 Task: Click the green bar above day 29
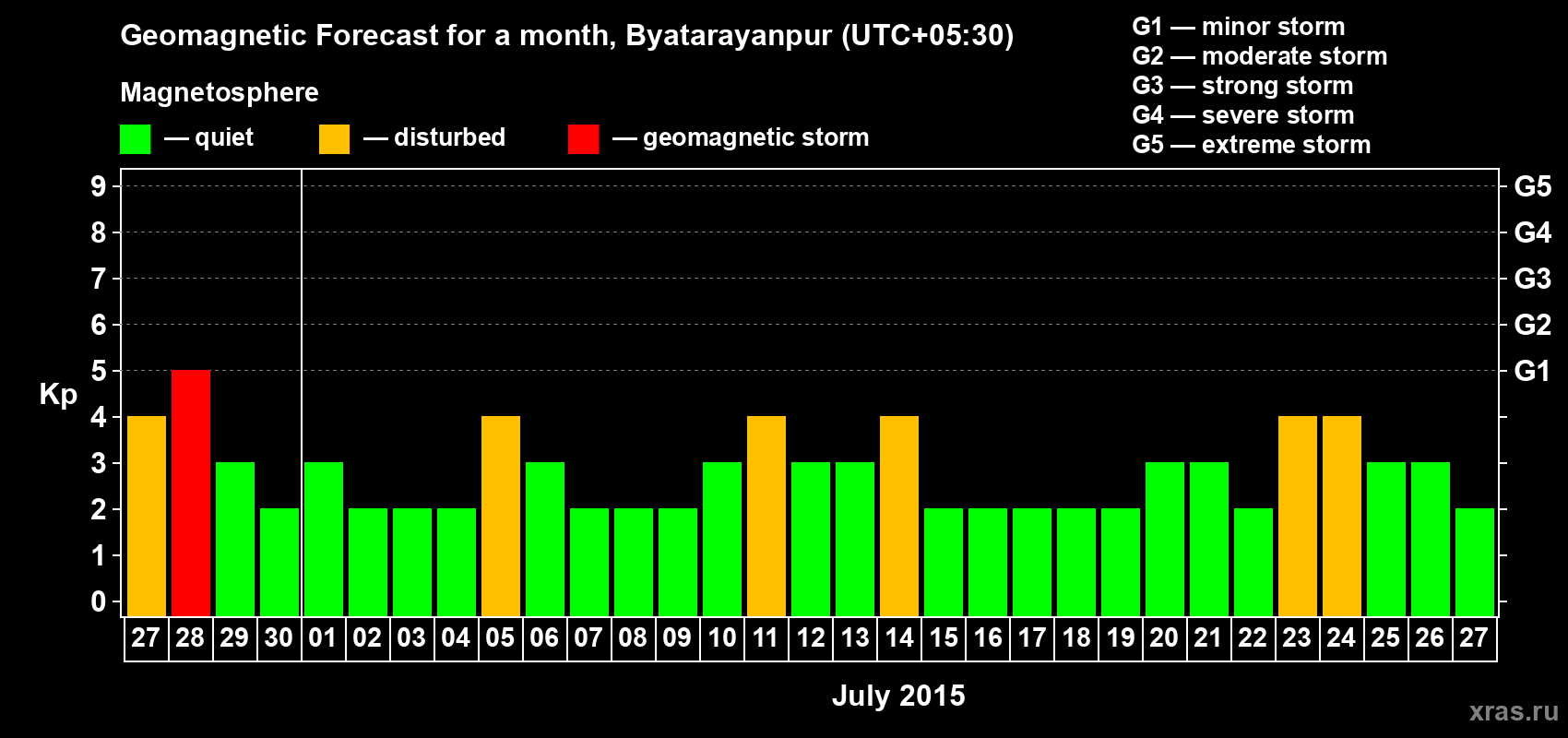235,540
